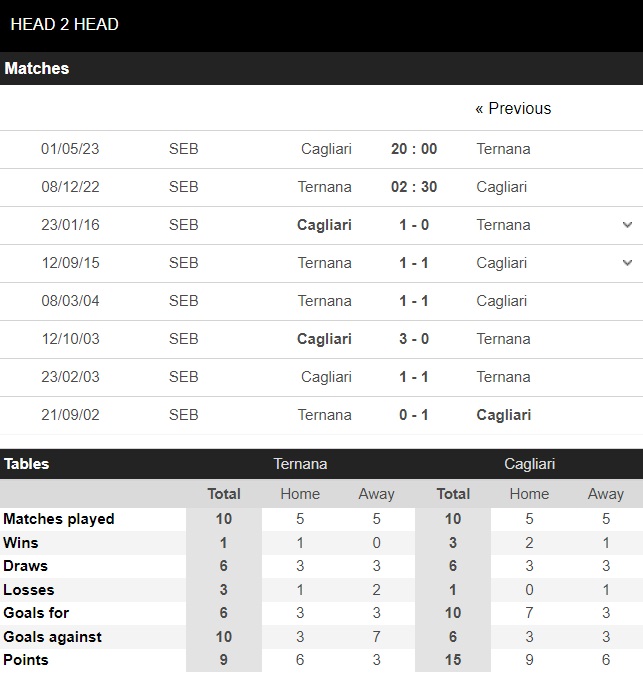
Task: Open the 20 : 00 Cagliari vs Ternana fixture
Action: click(414, 149)
